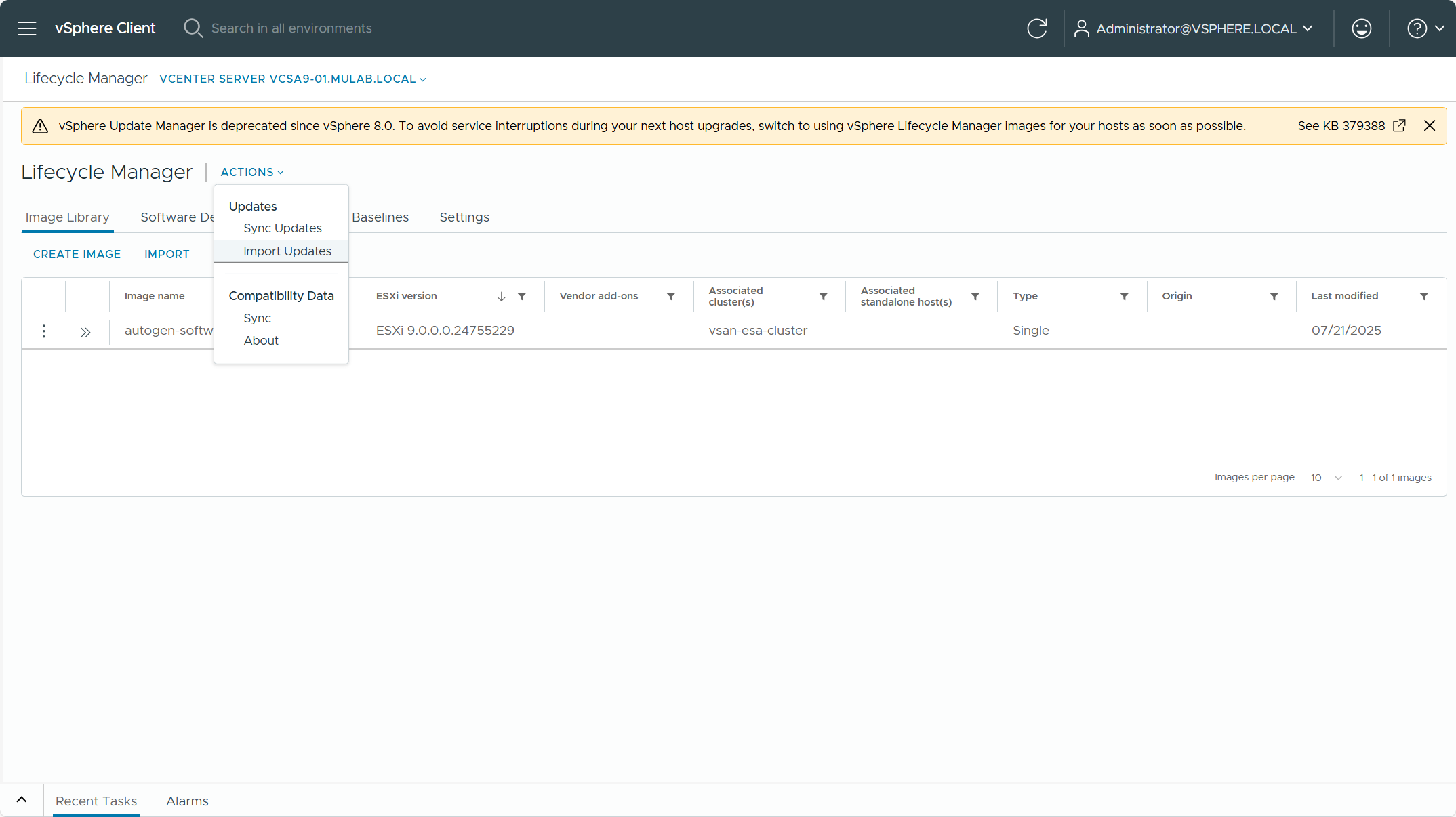Choose Sync Updates menu entry
Viewport: 1456px width, 817px height.
point(283,228)
